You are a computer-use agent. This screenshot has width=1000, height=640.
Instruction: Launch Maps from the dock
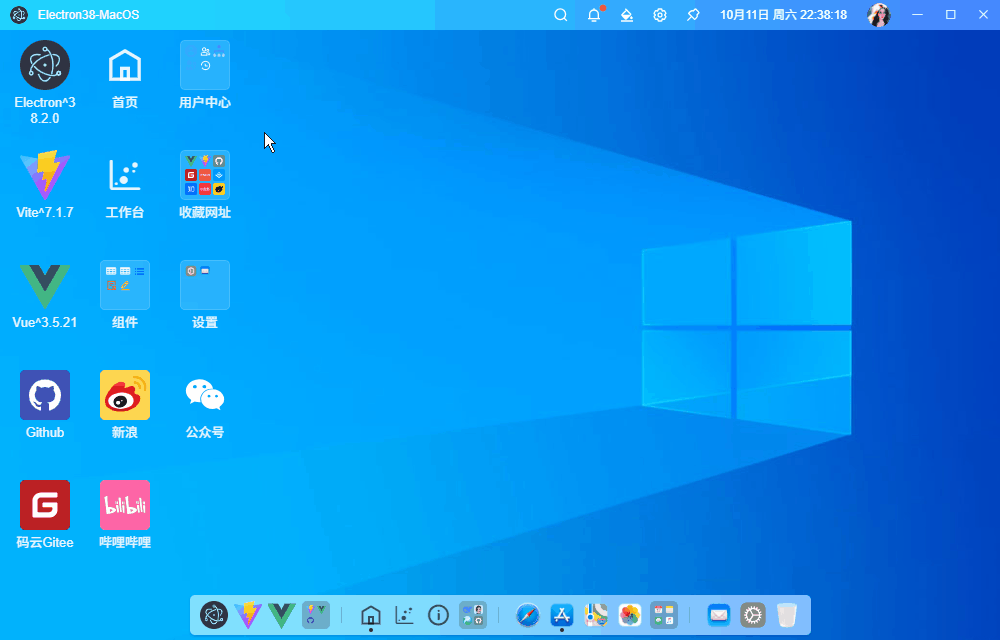click(x=596, y=615)
